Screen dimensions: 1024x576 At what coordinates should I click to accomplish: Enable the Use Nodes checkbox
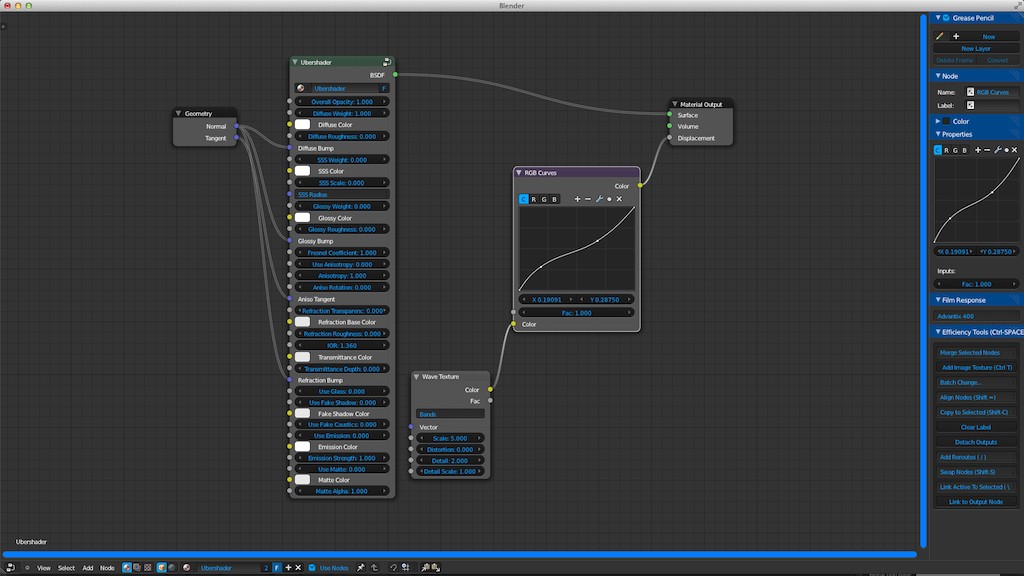pyautogui.click(x=312, y=567)
